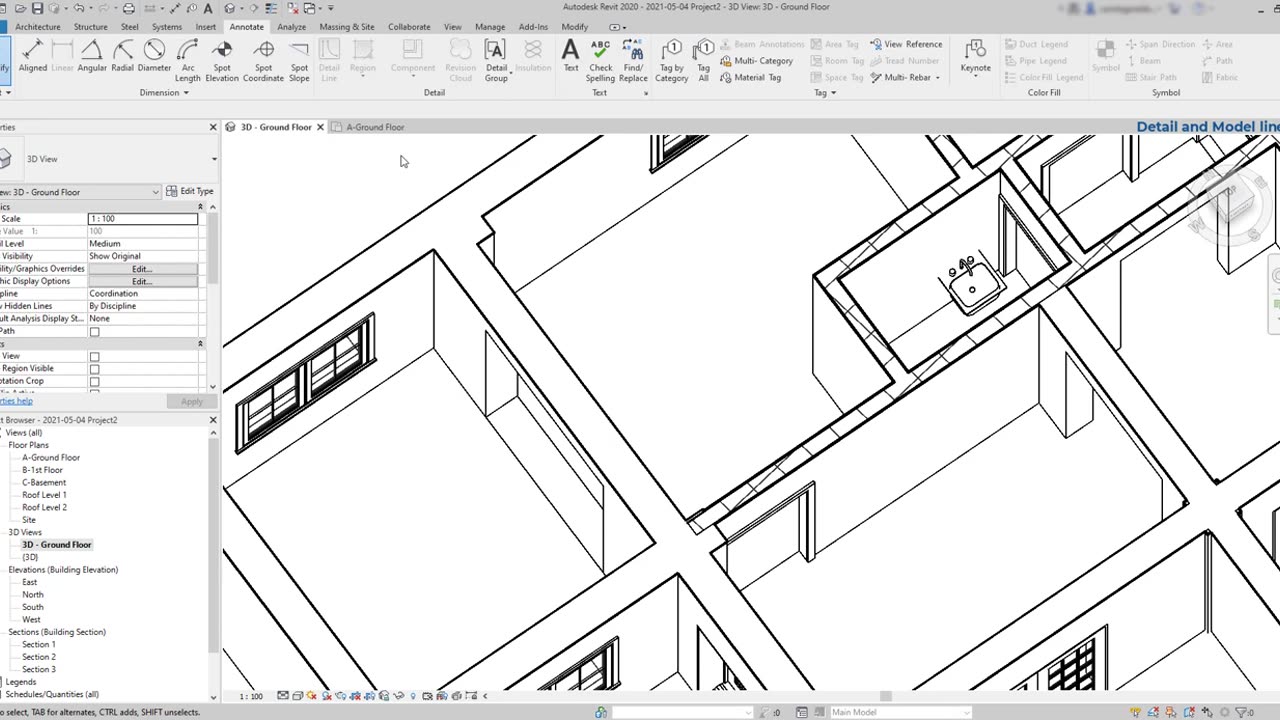
Task: Select C-Basement in Project Browser
Action: pos(44,482)
